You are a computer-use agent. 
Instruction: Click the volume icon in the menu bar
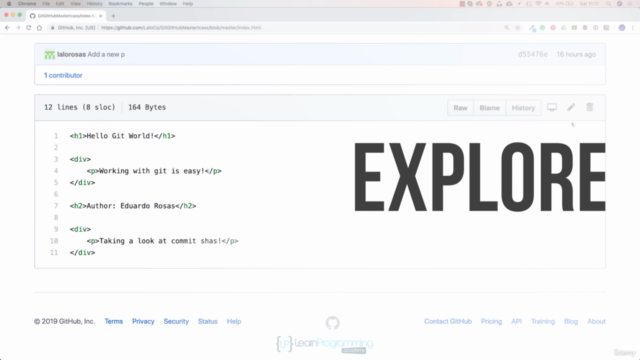pos(547,4)
